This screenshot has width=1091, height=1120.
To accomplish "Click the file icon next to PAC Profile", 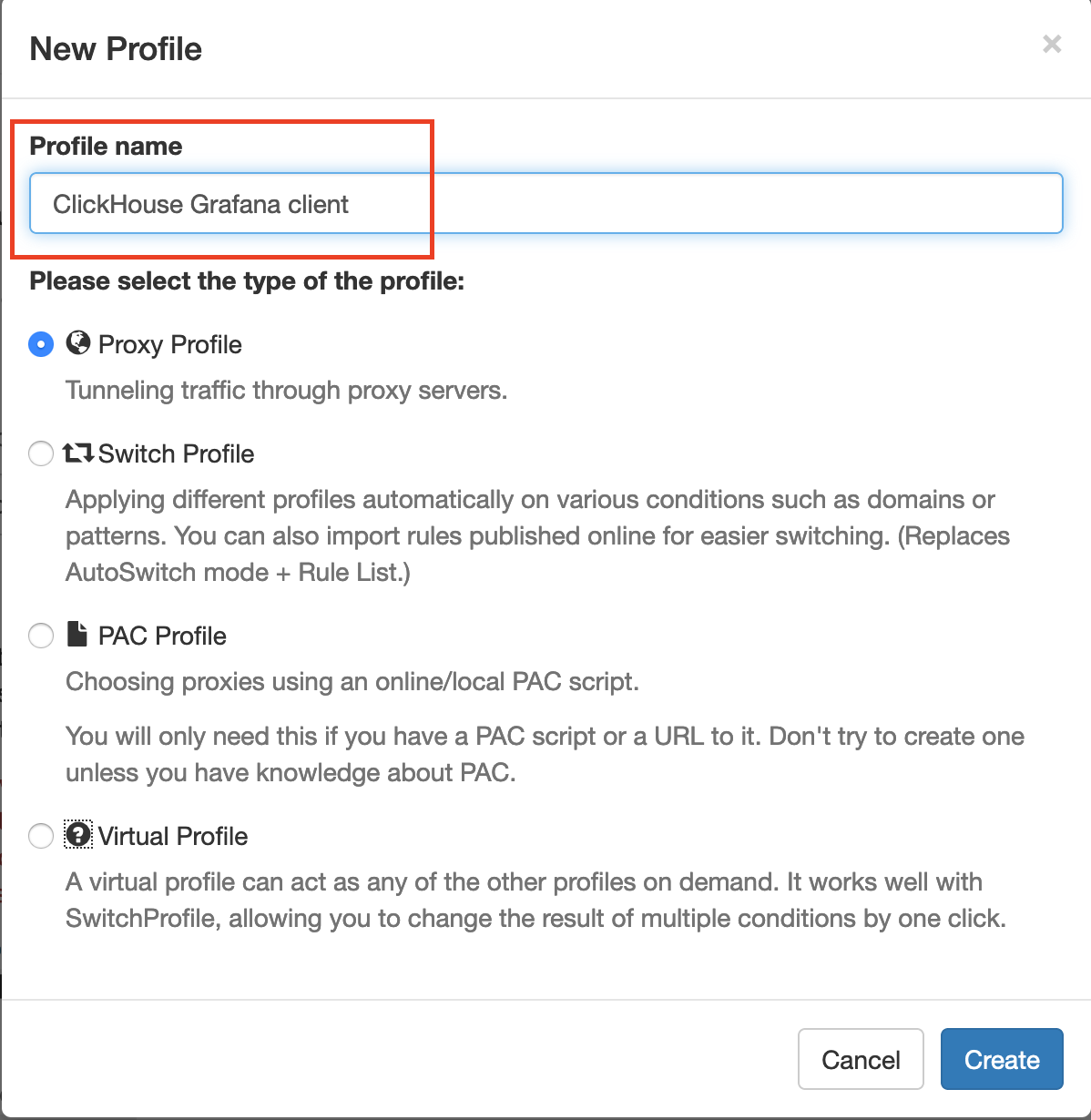I will [78, 634].
